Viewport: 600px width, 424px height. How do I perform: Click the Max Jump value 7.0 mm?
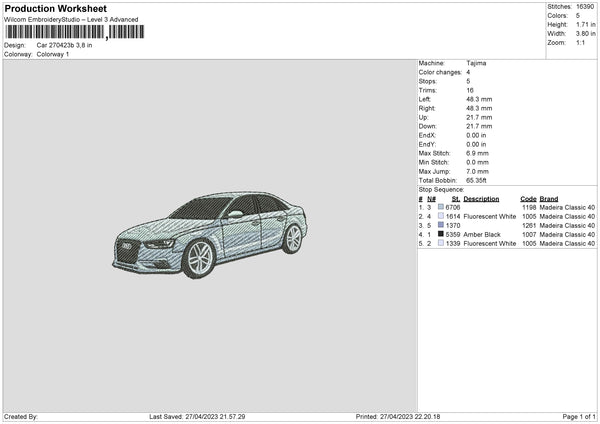click(x=478, y=171)
